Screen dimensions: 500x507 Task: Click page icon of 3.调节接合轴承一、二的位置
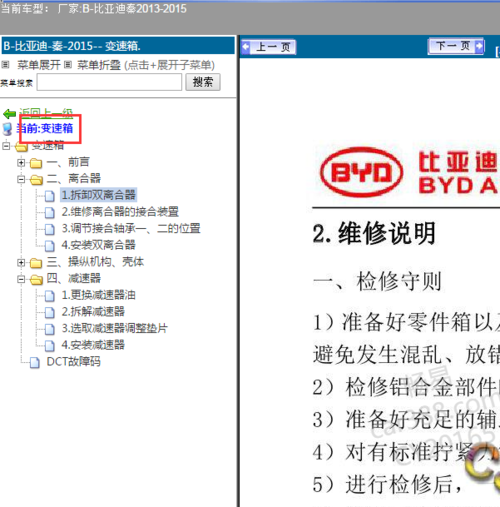tap(50, 229)
